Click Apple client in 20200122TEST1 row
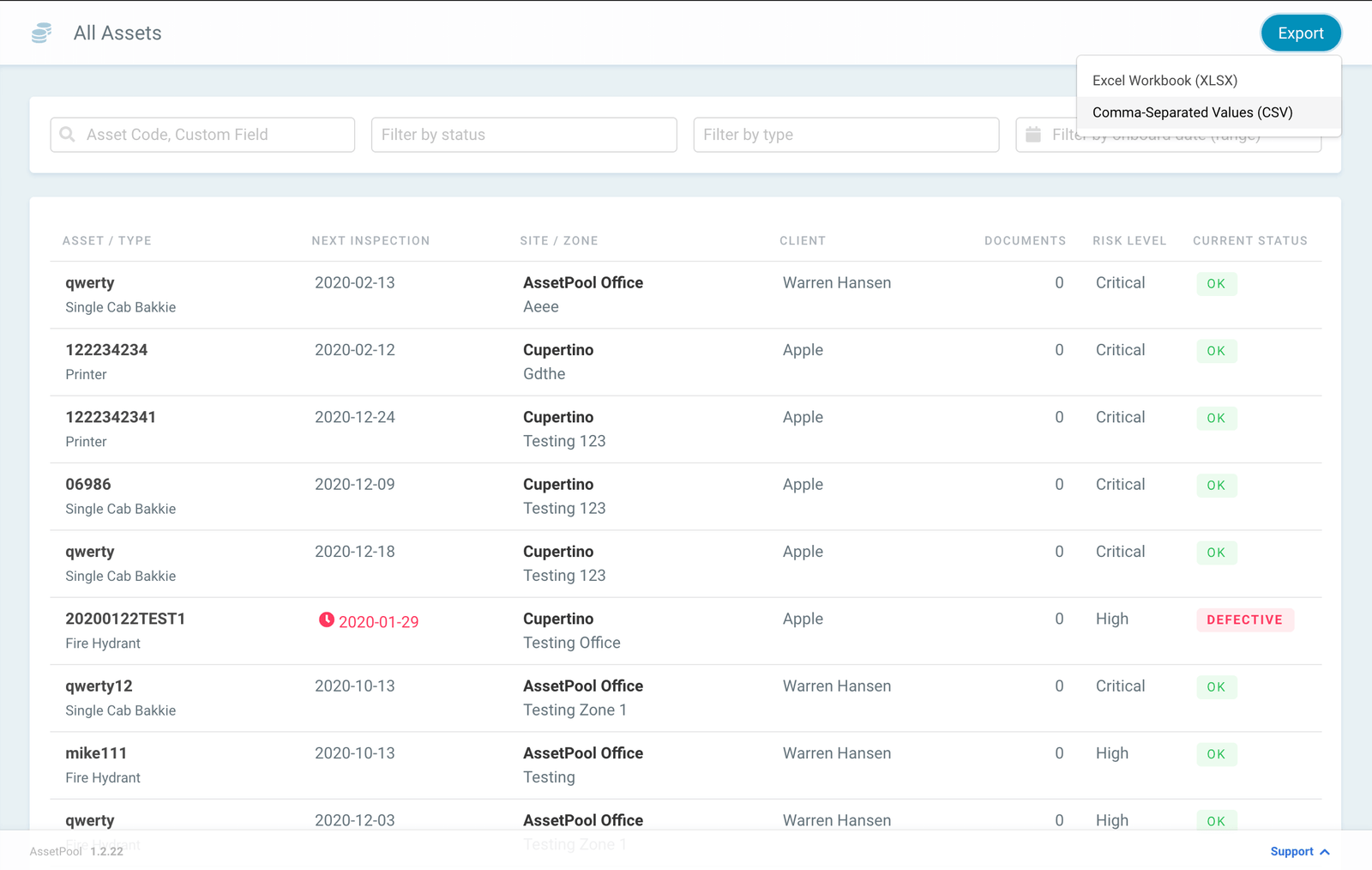 coord(803,619)
